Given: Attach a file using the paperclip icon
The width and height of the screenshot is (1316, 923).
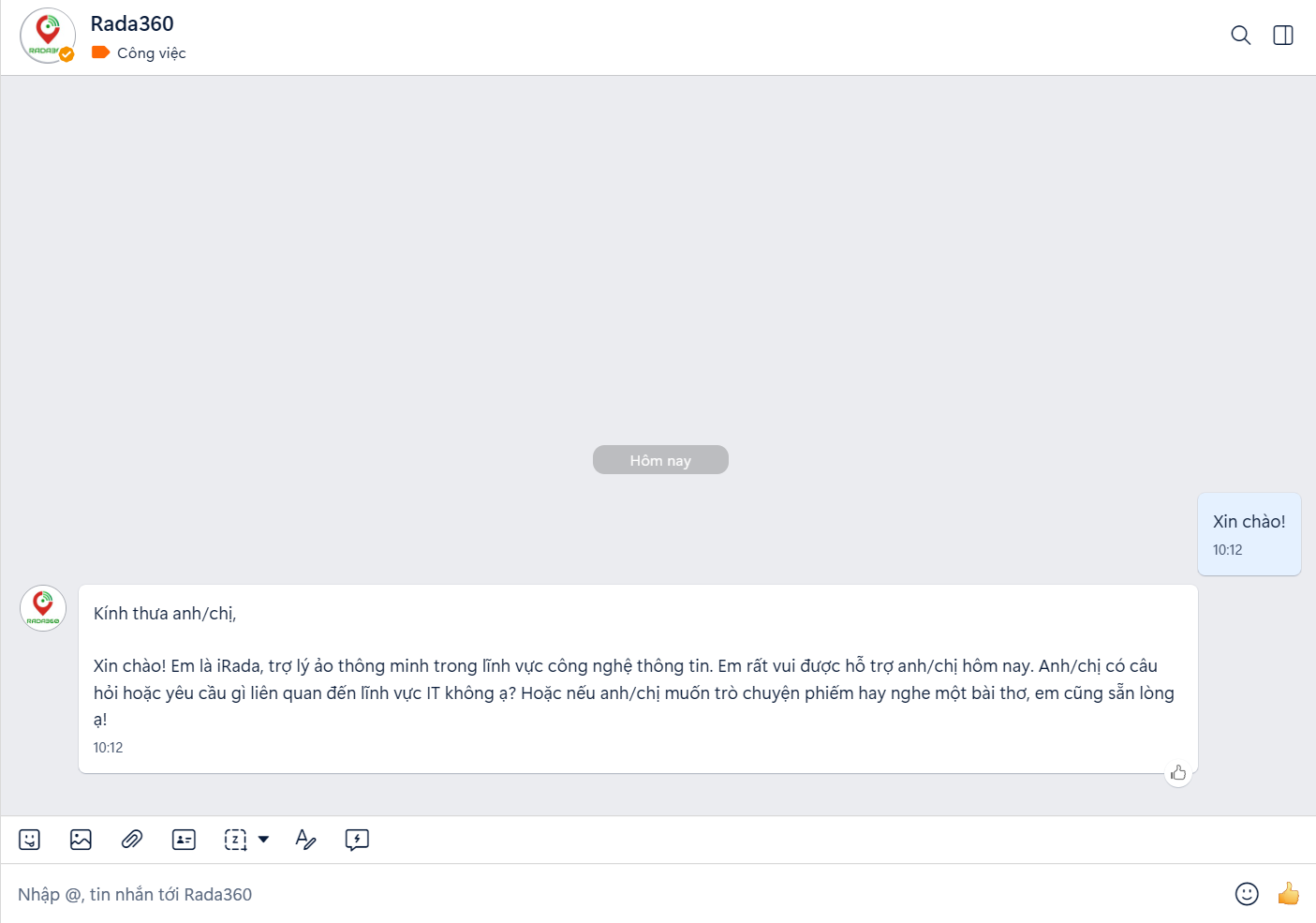Looking at the screenshot, I should (132, 840).
